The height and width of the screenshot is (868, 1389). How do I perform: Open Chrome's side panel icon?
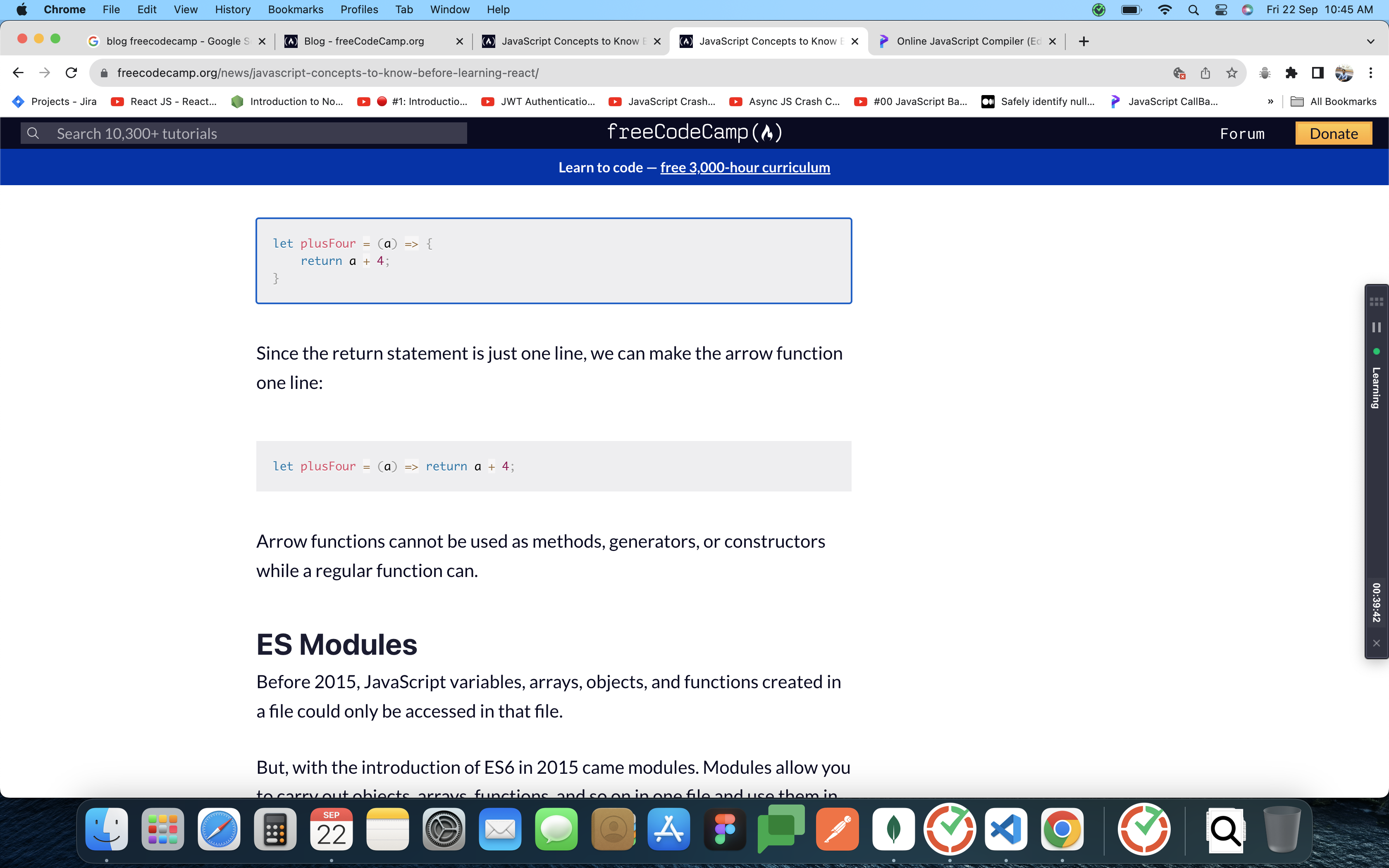pyautogui.click(x=1317, y=73)
